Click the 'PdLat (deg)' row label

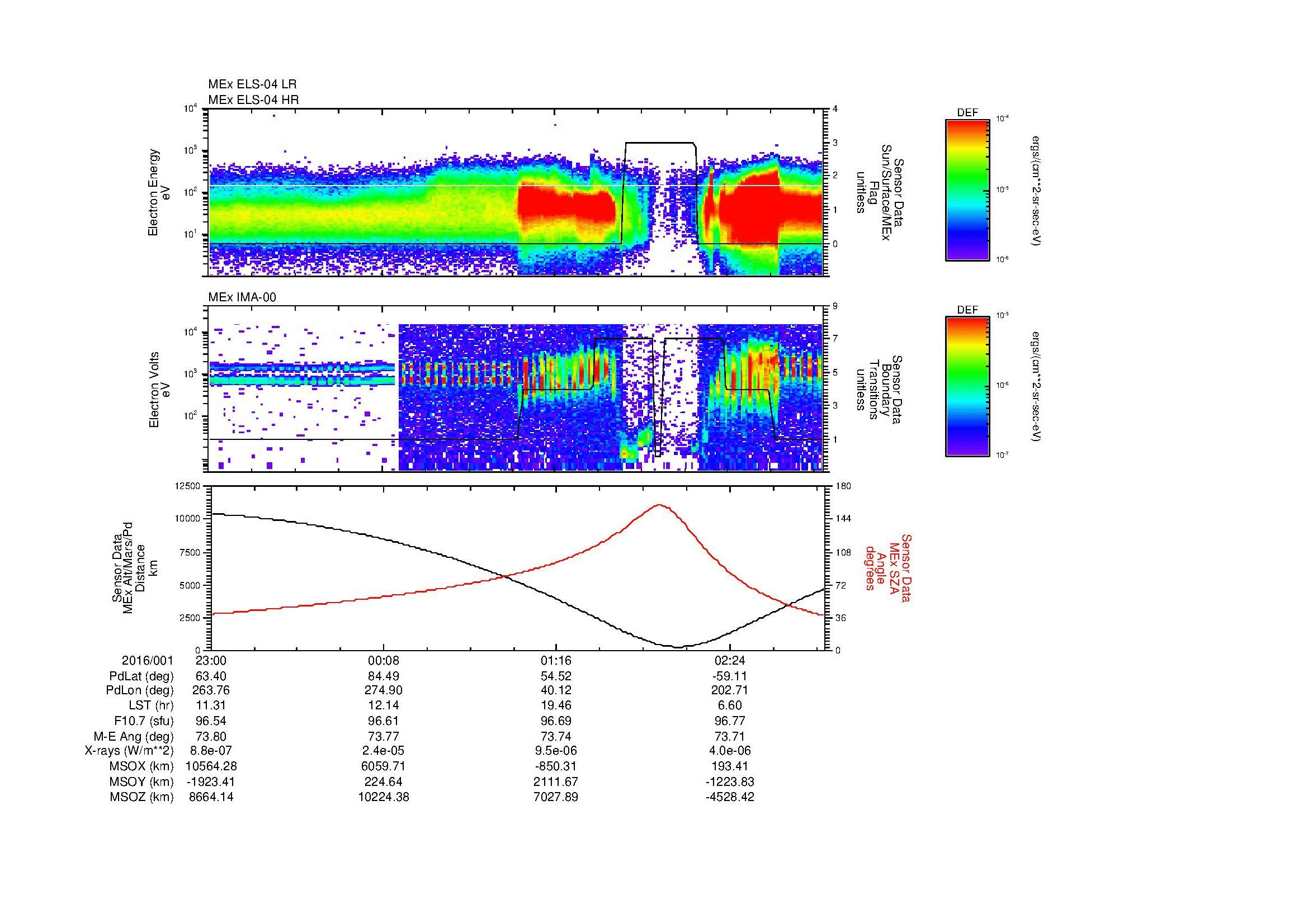point(141,676)
